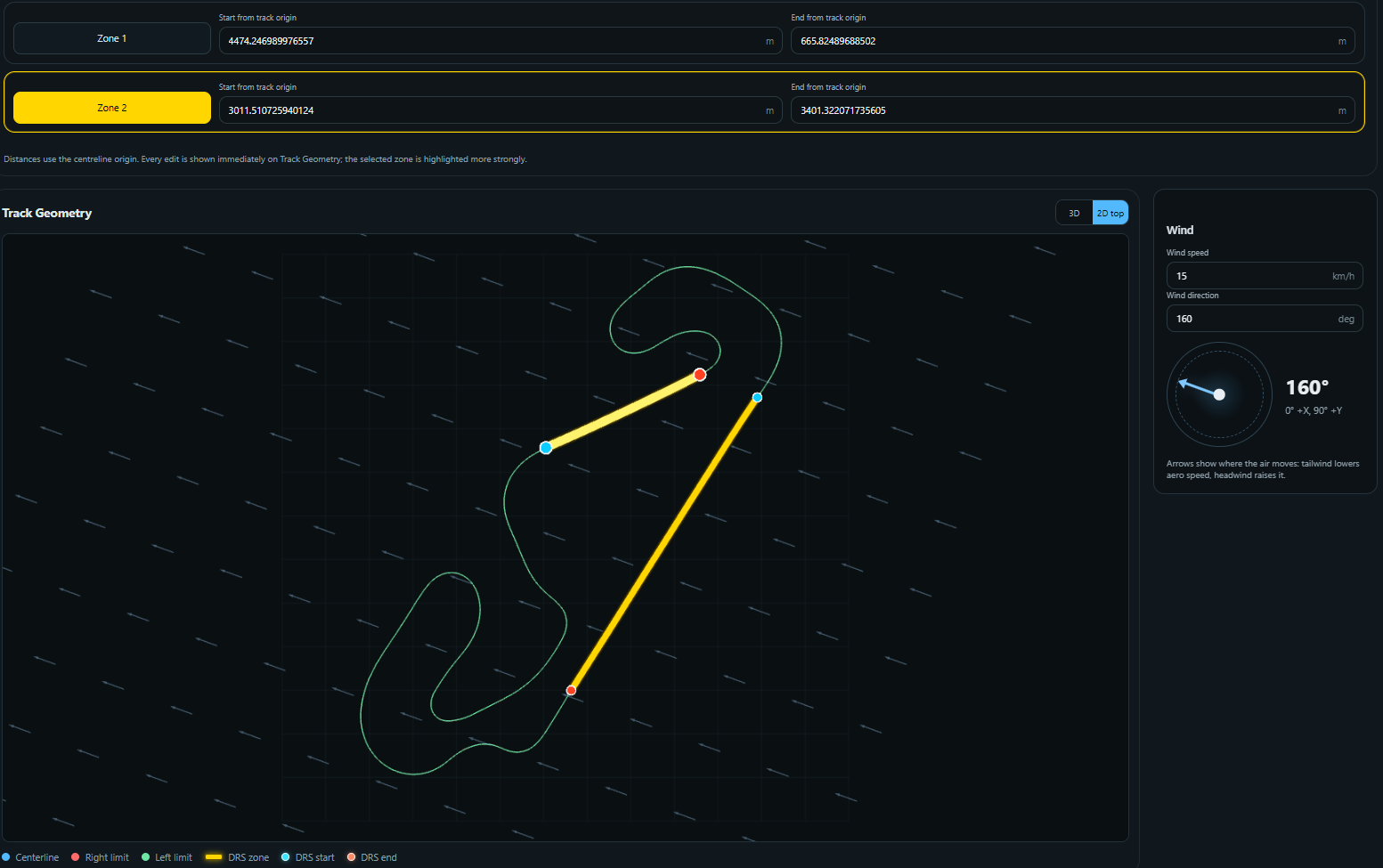The image size is (1383, 868).
Task: Click the long diagonal yellow DRS zone line
Action: tap(663, 544)
